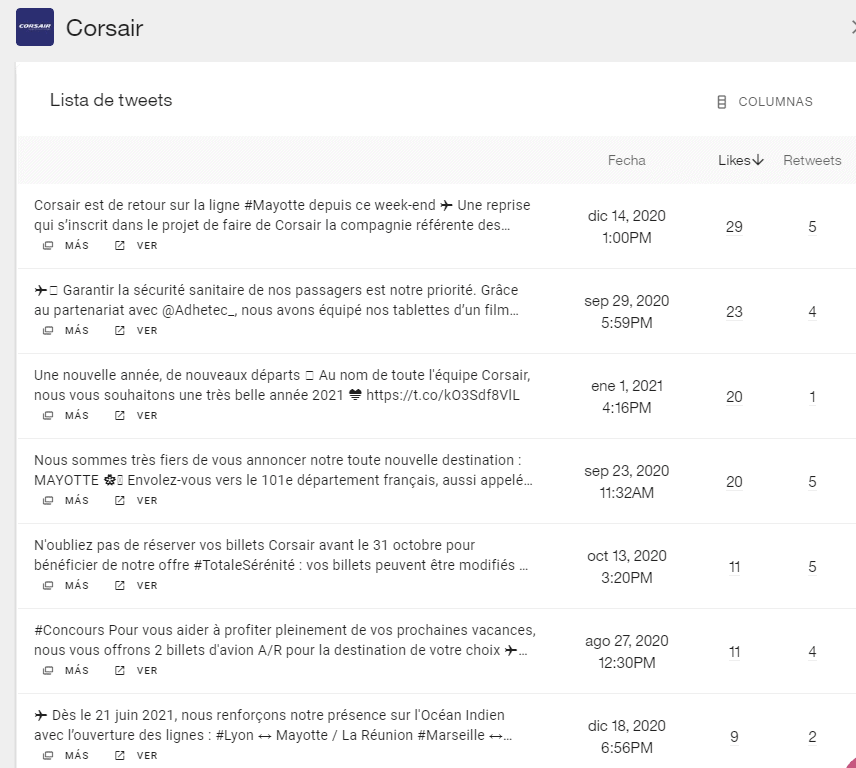
Task: Click the MÁS icon on the #Concours tweet
Action: tap(48, 670)
